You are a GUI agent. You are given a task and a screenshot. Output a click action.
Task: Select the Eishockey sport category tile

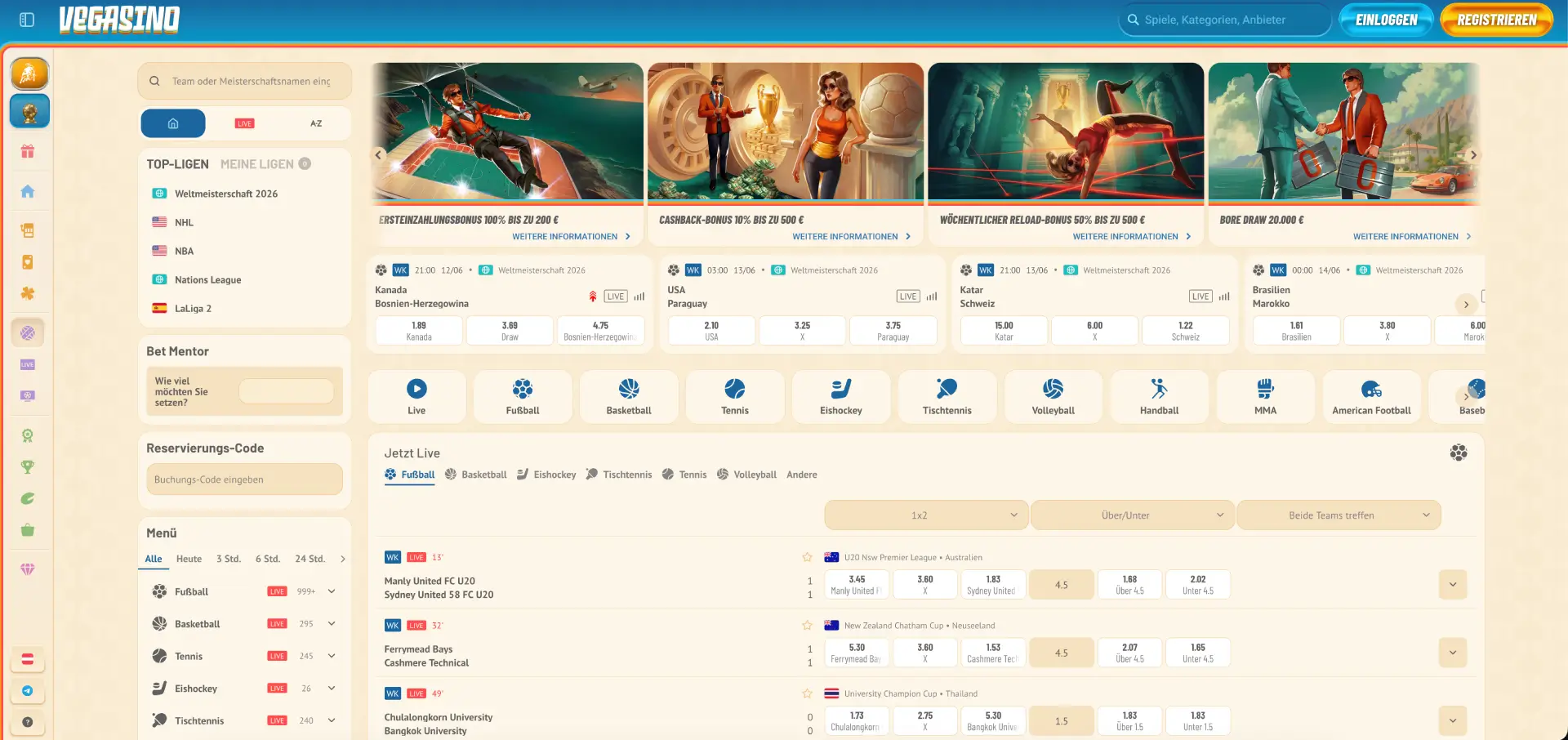pos(841,397)
